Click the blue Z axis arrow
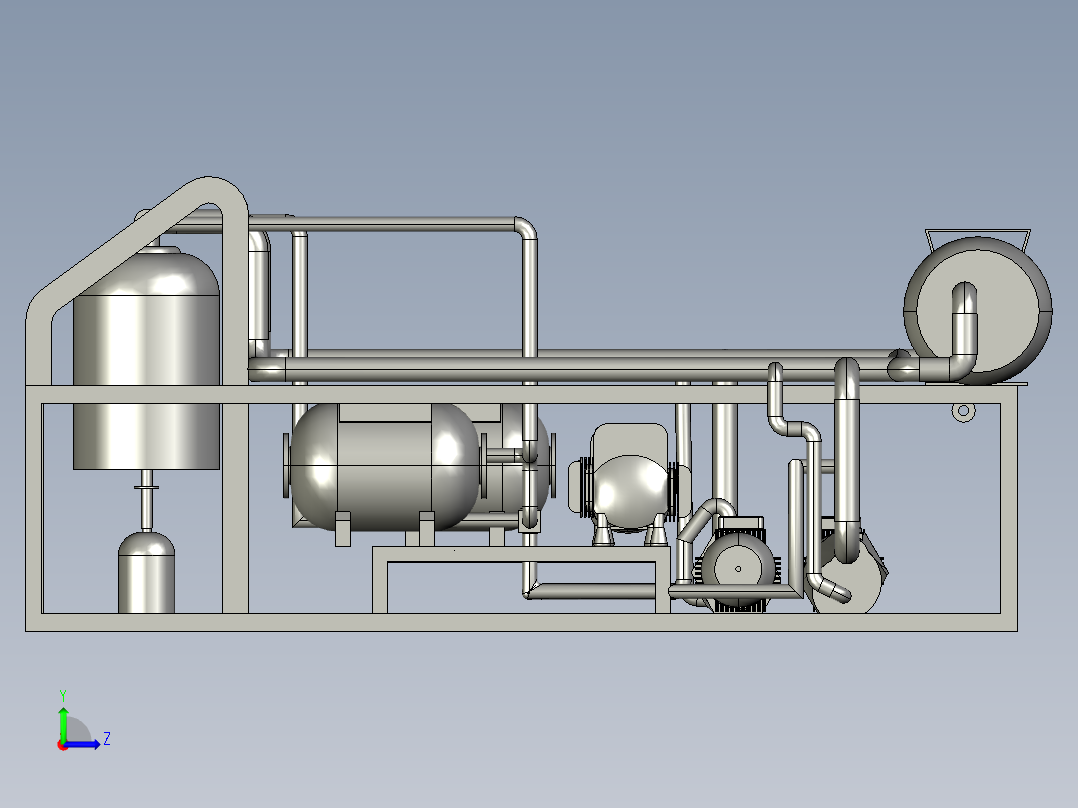Screen dimensions: 1078x808 coord(84,744)
